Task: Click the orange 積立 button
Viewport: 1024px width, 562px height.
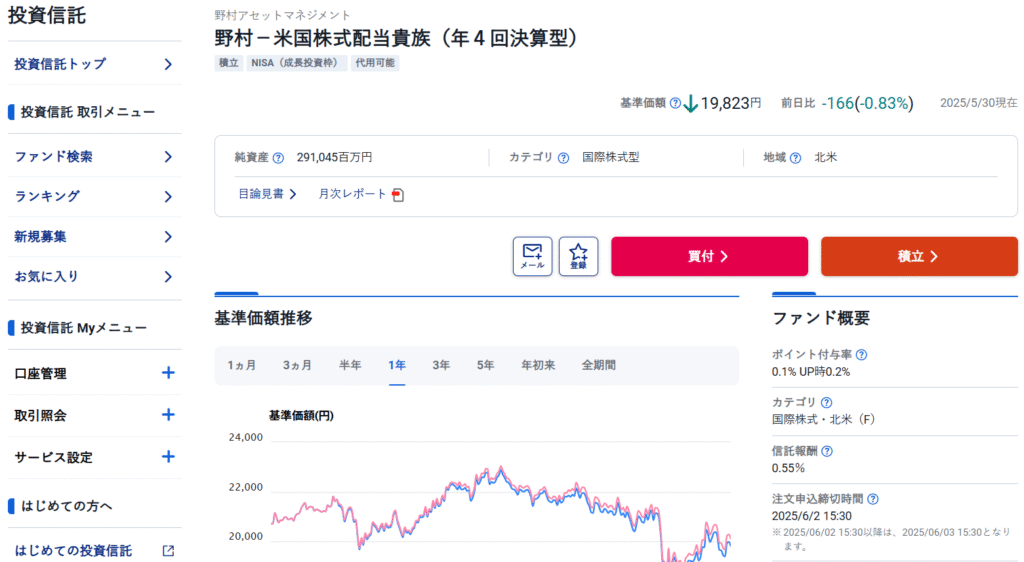Action: click(x=919, y=257)
